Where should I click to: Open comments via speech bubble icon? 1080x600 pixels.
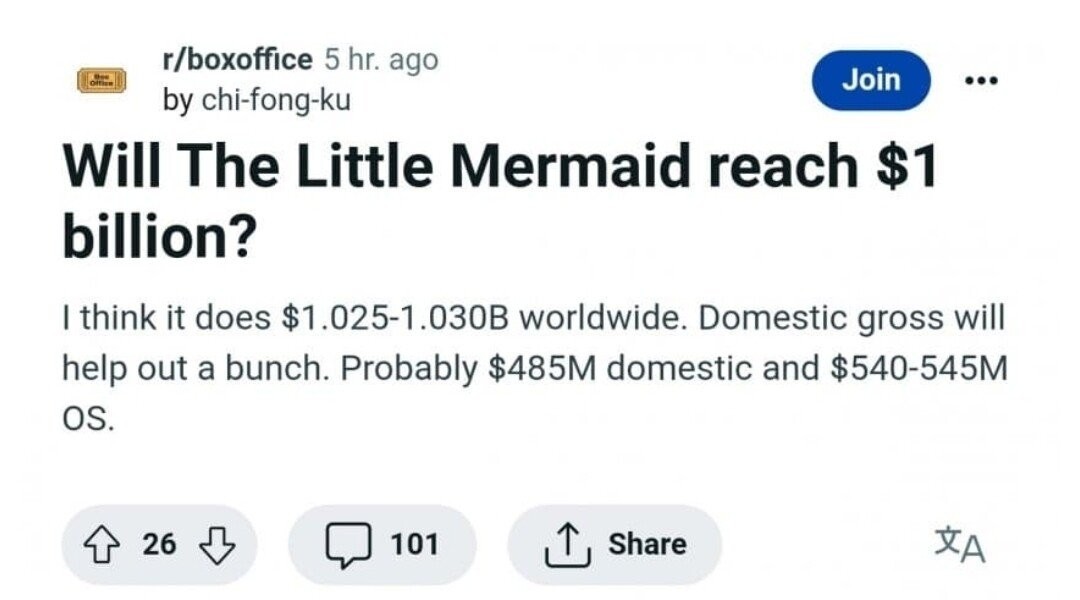point(344,544)
